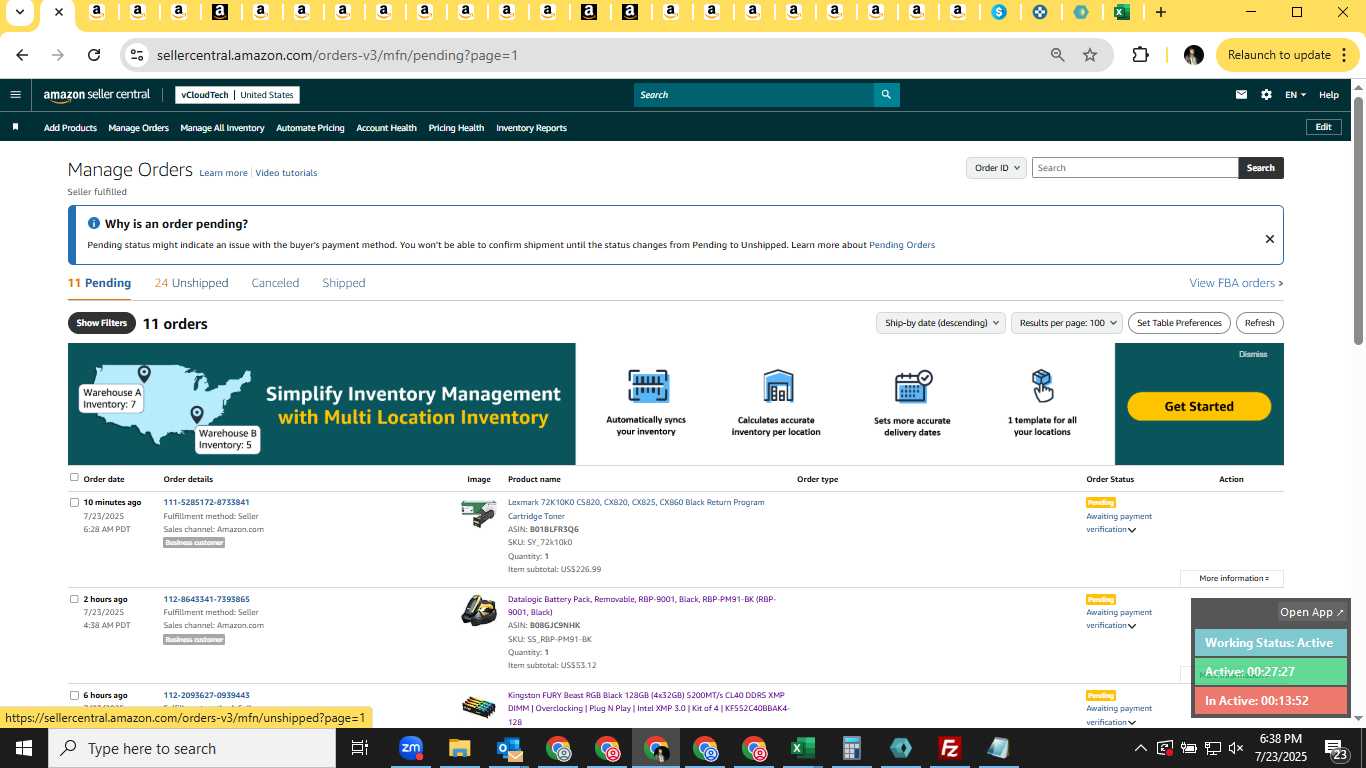Open order link 111-5285172-8733841
The height and width of the screenshot is (768, 1366).
click(x=207, y=502)
